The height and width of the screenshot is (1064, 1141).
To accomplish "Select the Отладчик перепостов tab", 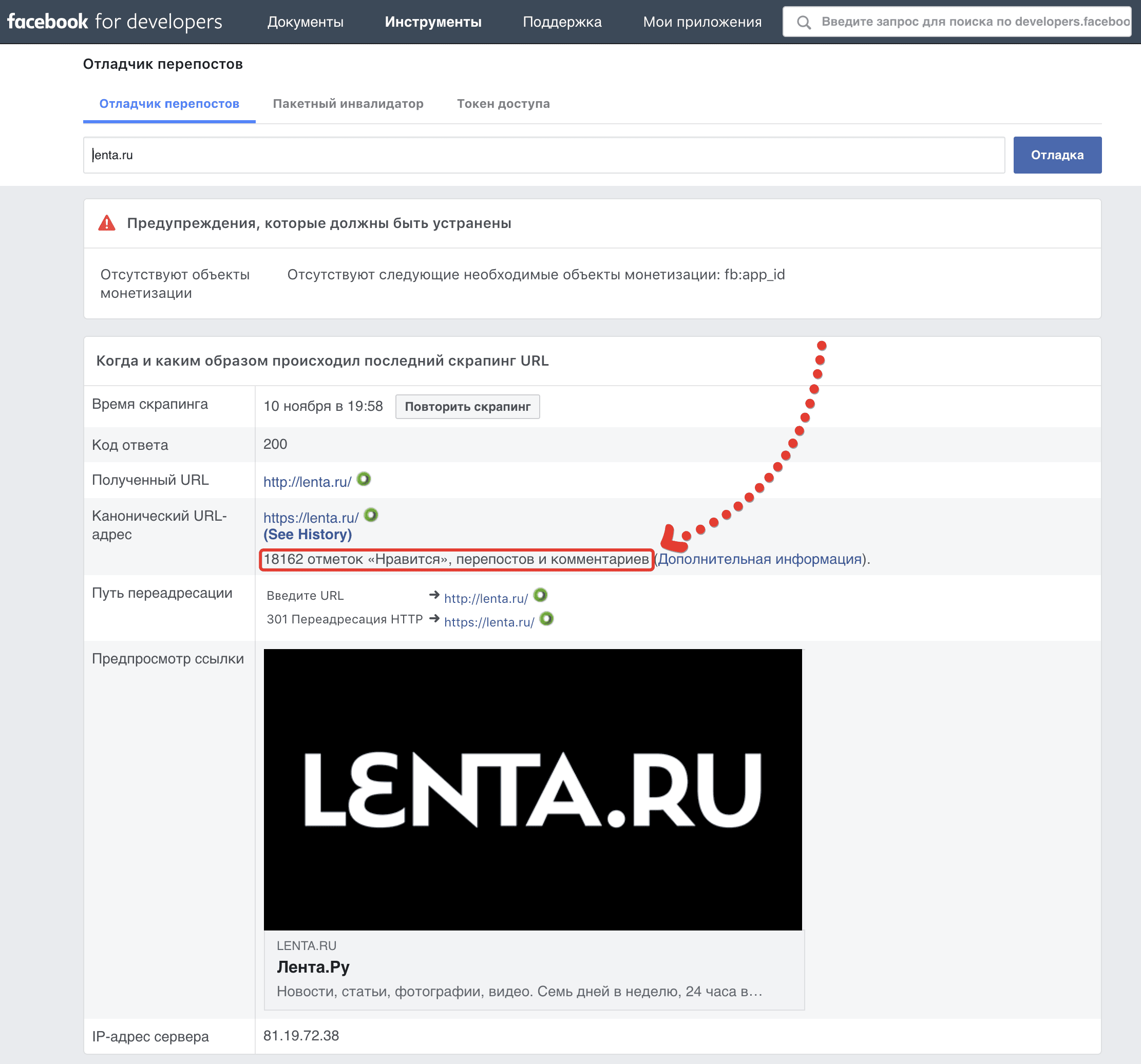I will point(169,104).
